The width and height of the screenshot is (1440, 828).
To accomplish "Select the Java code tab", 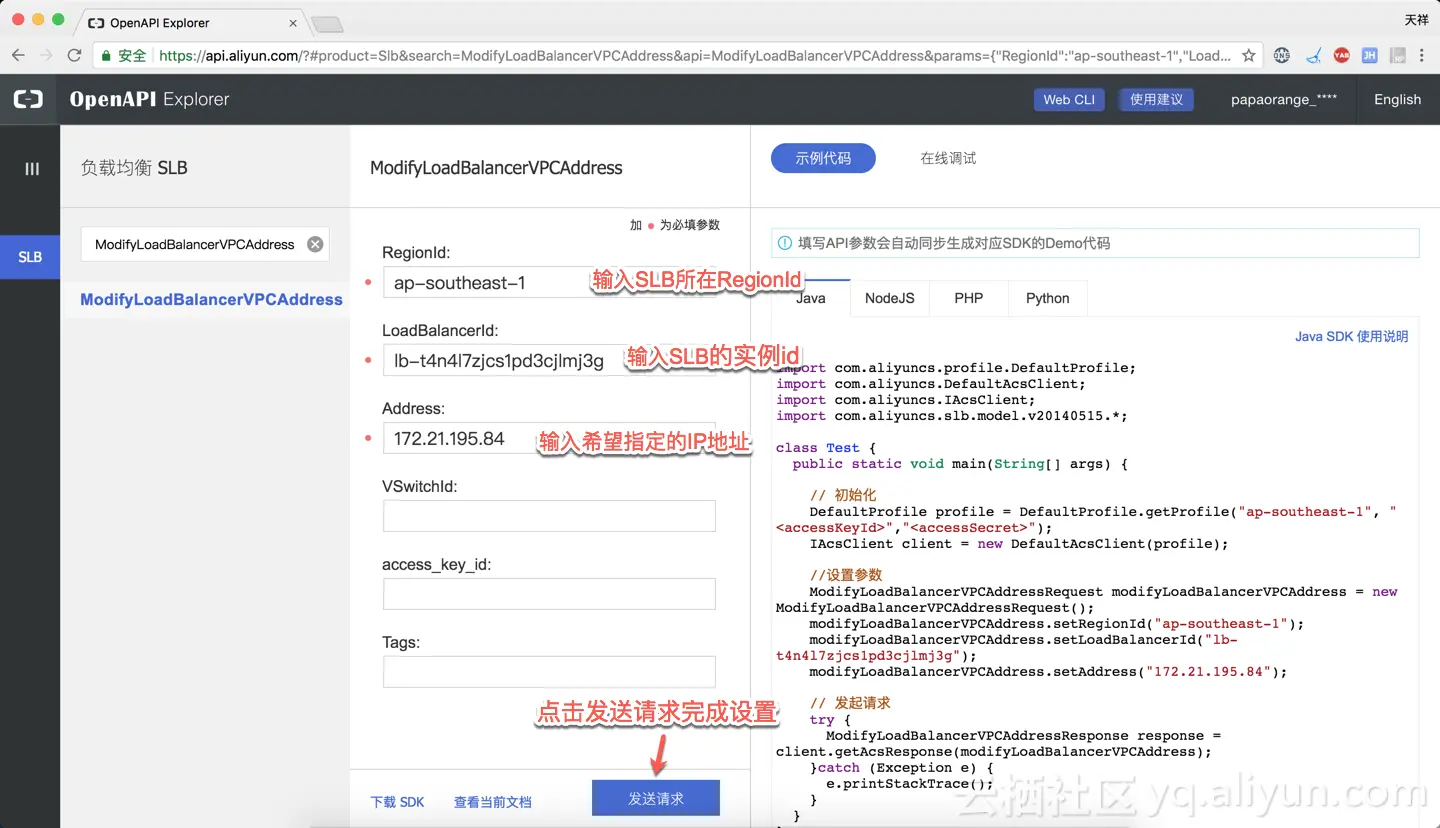I will pos(810,298).
